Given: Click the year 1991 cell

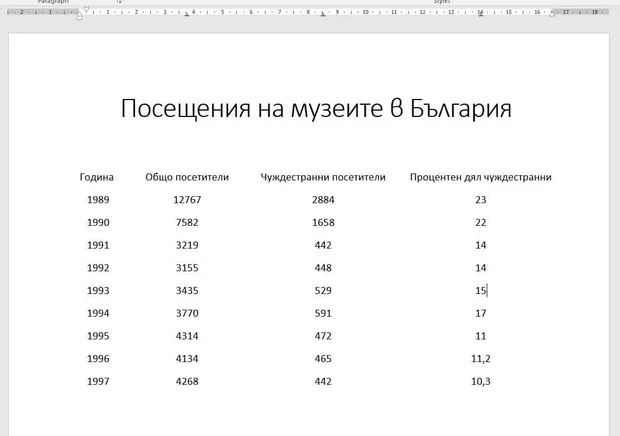Looking at the screenshot, I should tap(98, 245).
